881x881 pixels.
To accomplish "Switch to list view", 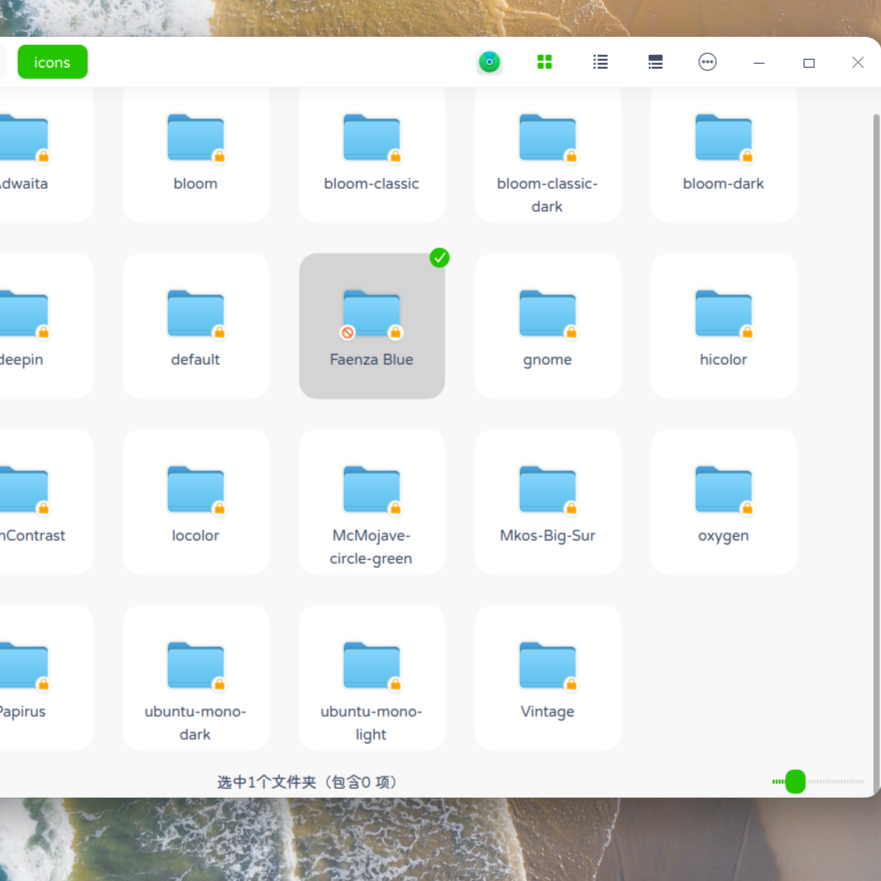I will [600, 62].
